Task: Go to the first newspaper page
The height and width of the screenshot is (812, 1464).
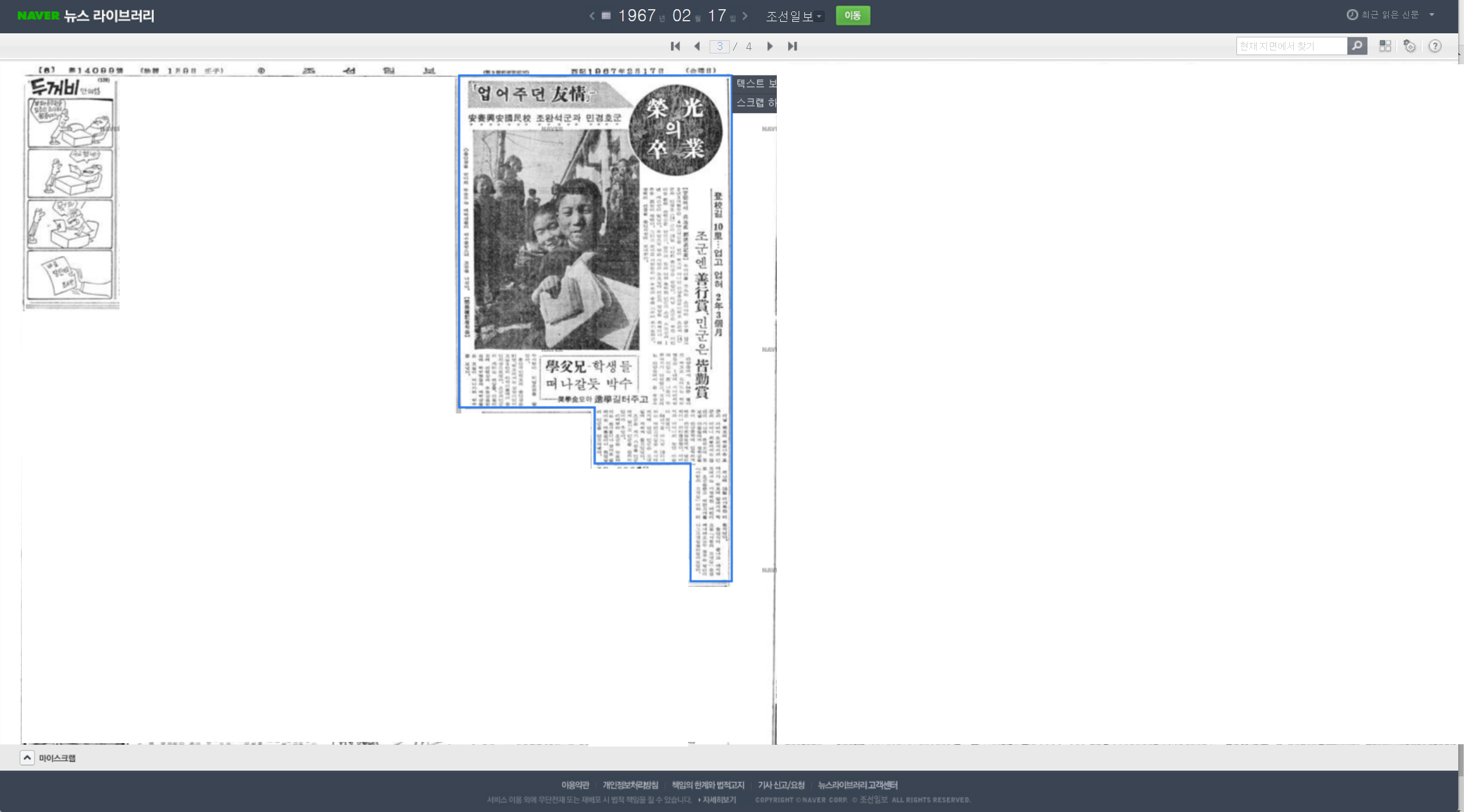Action: (x=675, y=46)
